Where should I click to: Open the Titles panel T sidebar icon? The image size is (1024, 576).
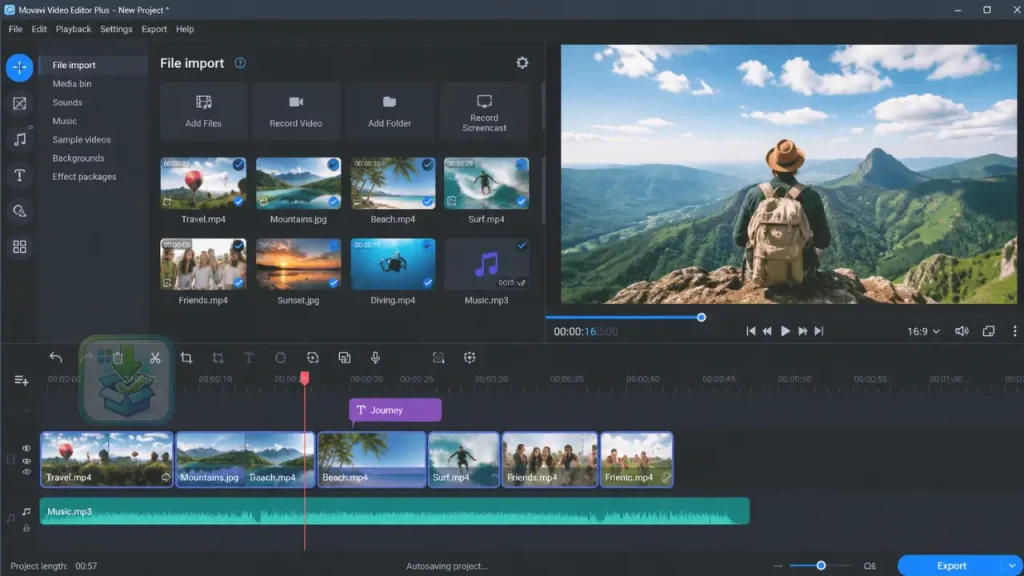(20, 175)
